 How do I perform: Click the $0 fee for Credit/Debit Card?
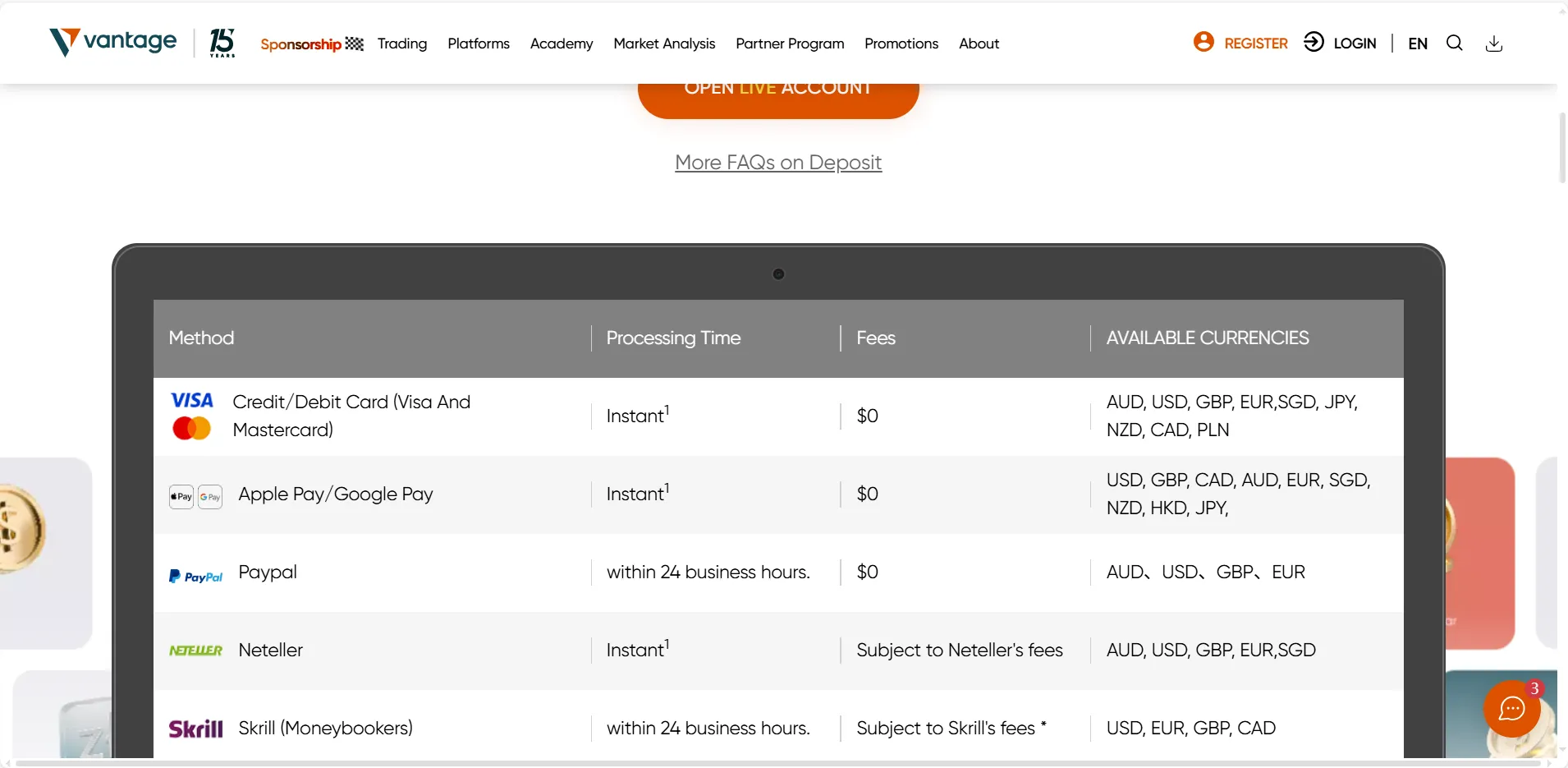[868, 416]
